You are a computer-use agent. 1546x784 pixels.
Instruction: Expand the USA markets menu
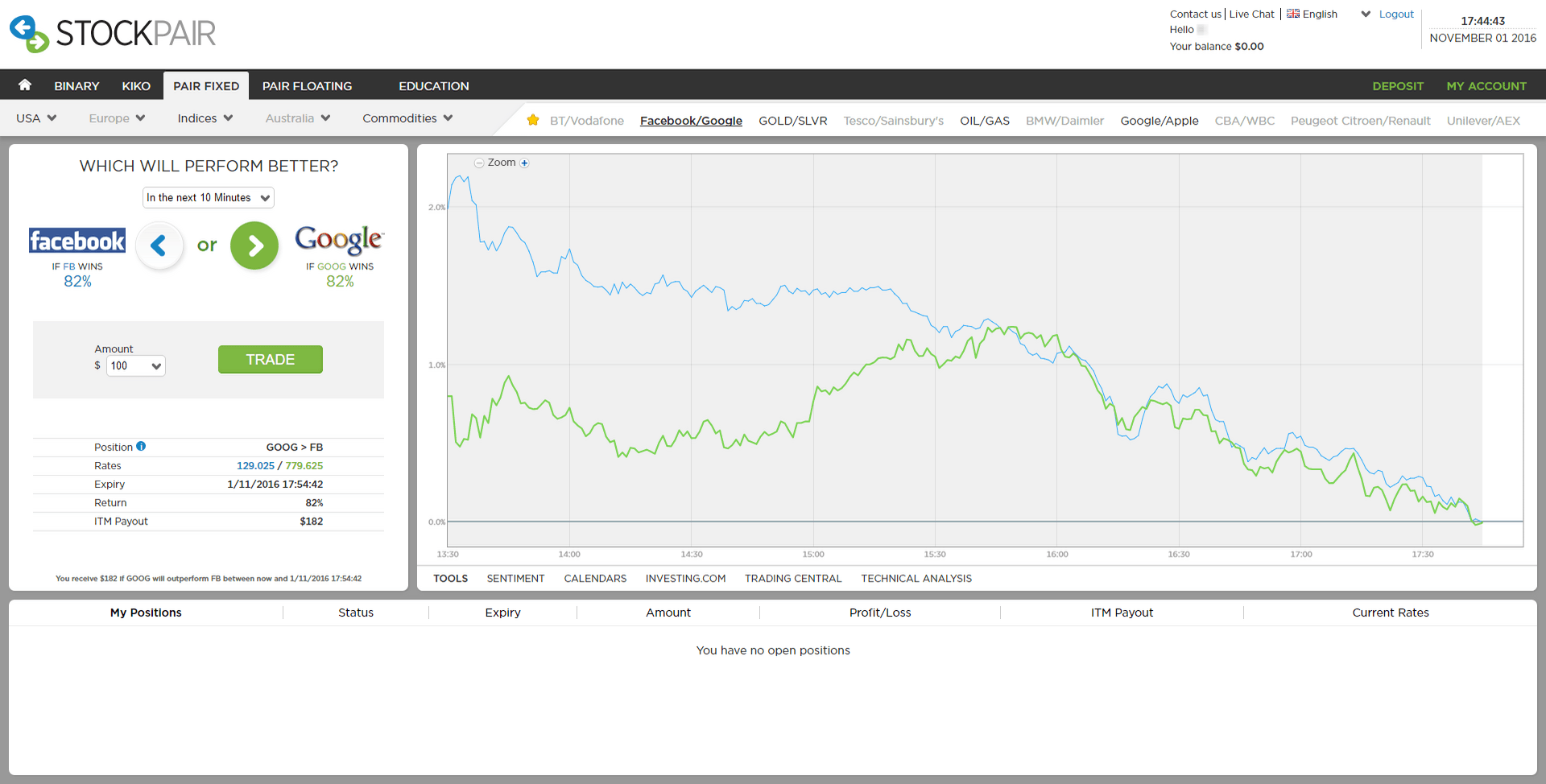click(36, 118)
